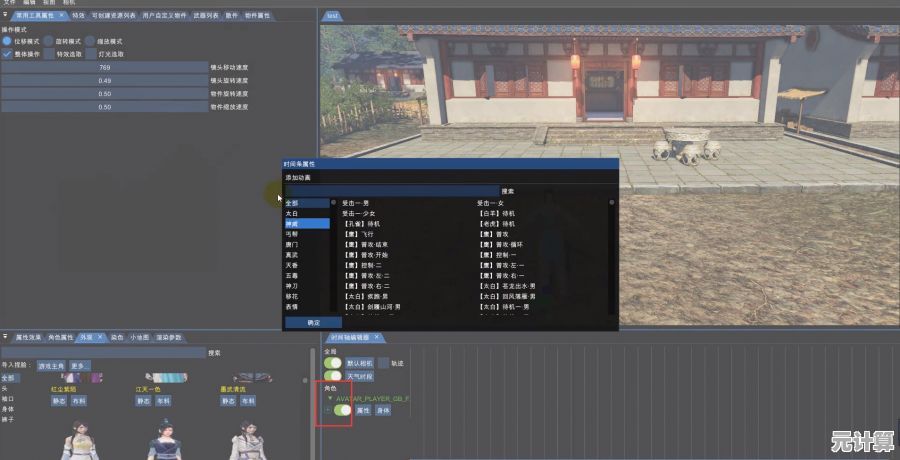Viewport: 900px width, 460px height.
Task: Select the 旋转模式 radio button
Action: tap(48, 41)
